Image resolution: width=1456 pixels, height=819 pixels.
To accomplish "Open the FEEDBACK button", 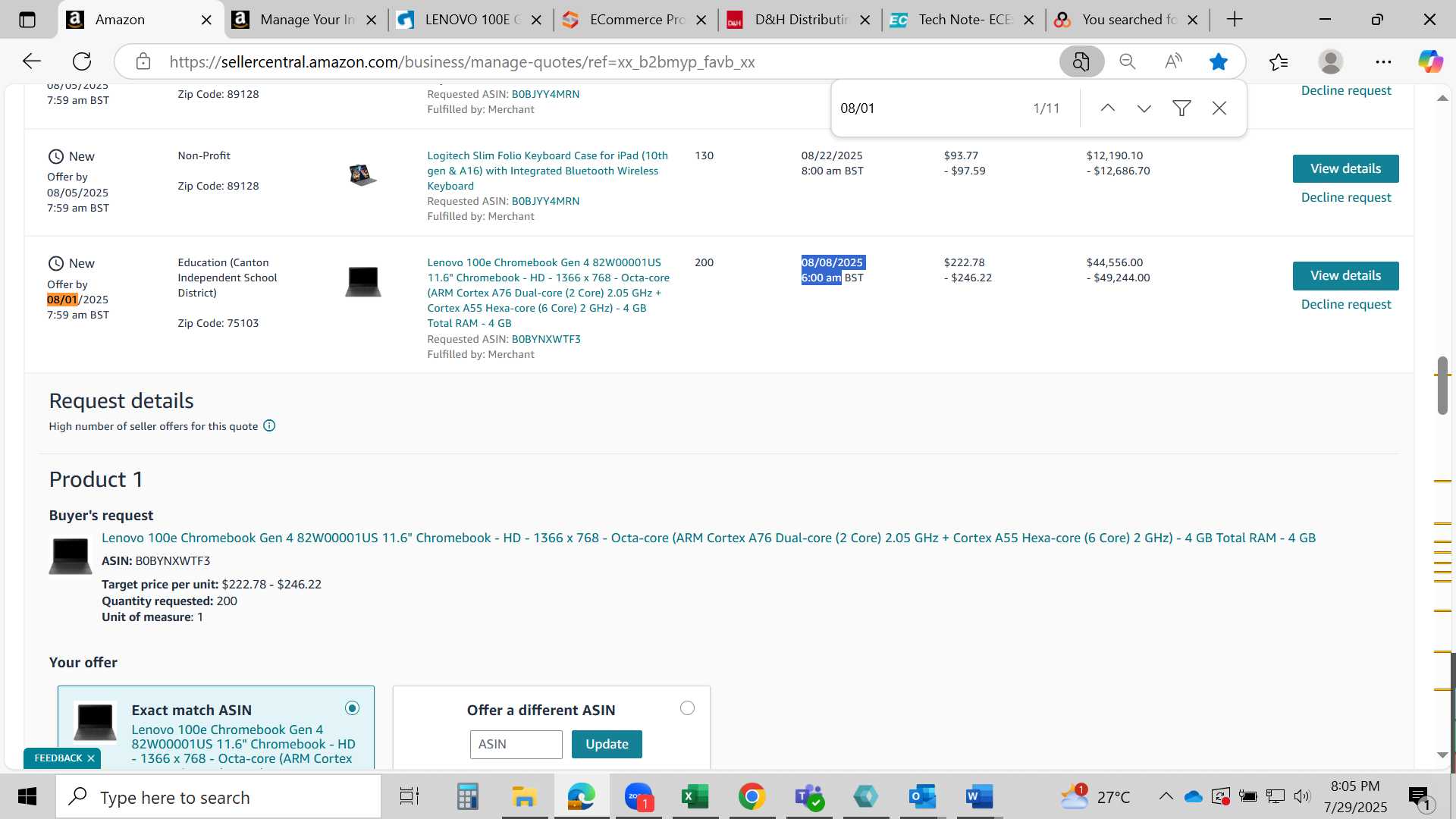I will (58, 758).
